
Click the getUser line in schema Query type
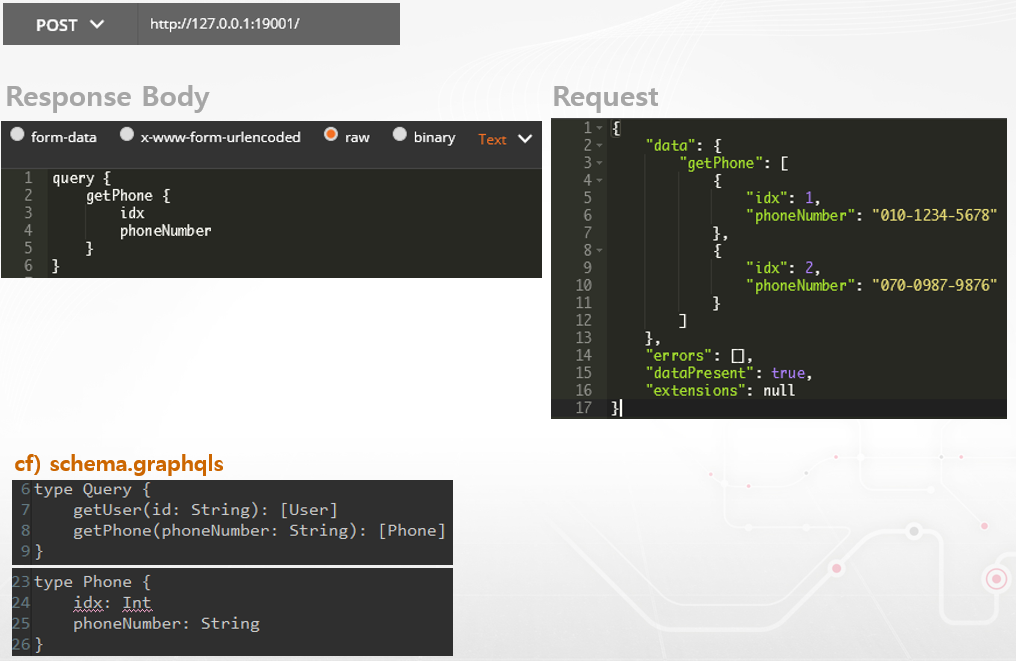click(x=205, y=510)
